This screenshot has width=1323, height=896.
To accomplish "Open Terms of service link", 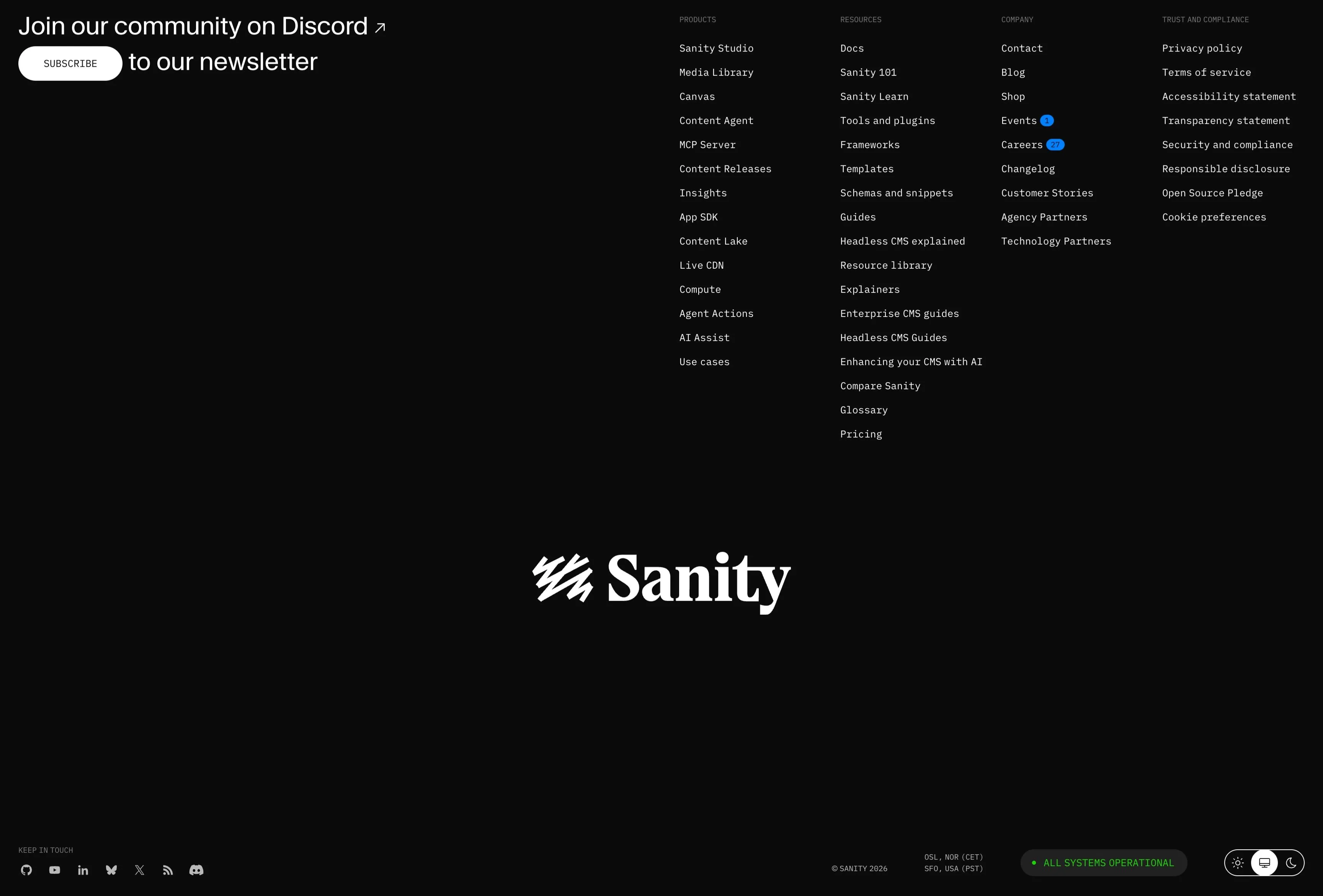I will (x=1206, y=72).
